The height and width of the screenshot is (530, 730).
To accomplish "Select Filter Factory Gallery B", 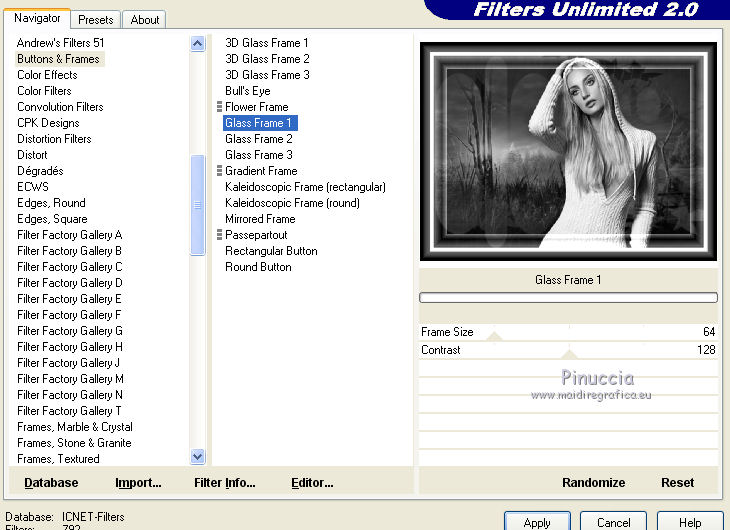I will (70, 251).
